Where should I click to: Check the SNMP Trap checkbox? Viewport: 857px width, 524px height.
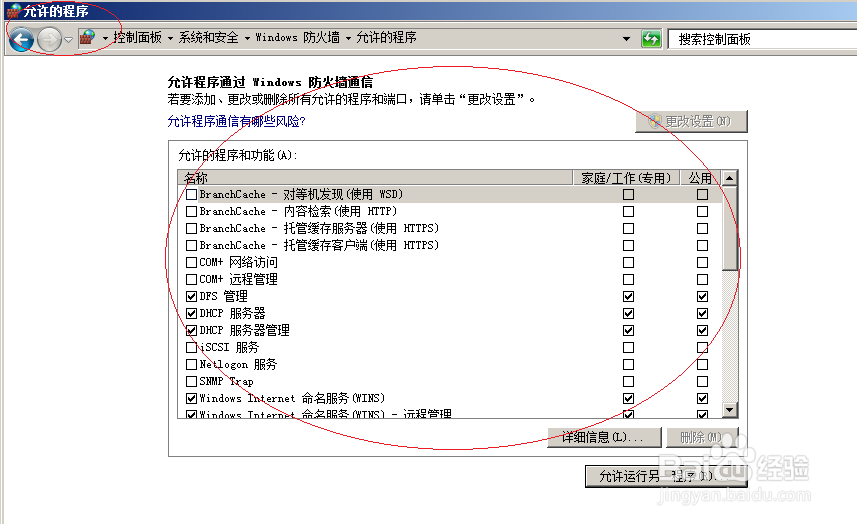[191, 381]
